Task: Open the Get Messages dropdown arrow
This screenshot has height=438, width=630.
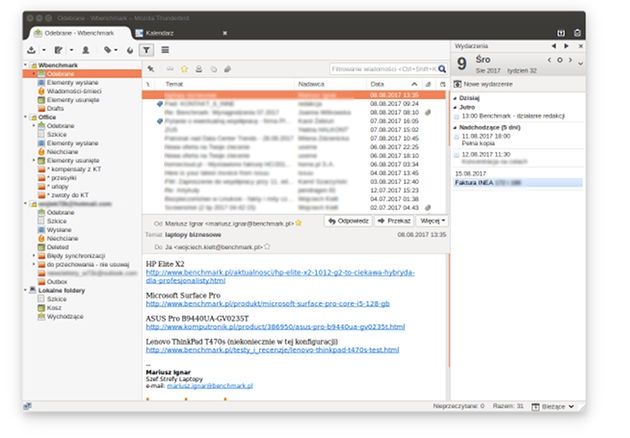Action: pos(43,50)
